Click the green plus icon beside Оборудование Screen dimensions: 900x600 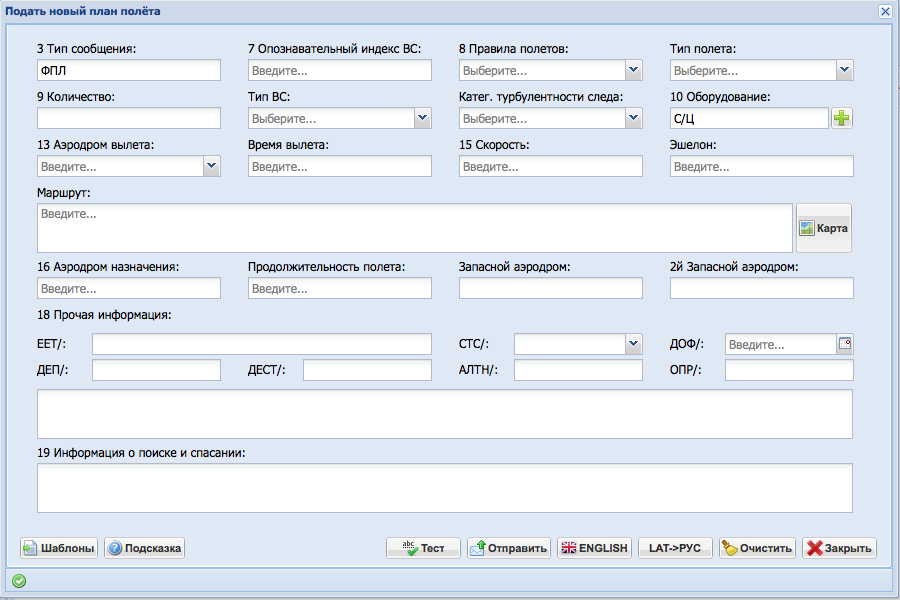pyautogui.click(x=842, y=119)
